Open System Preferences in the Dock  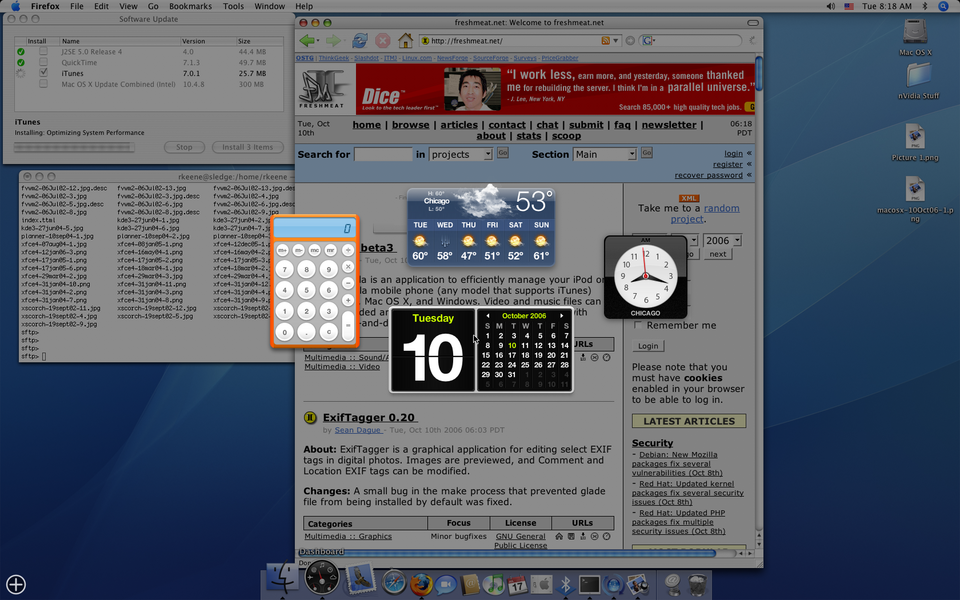(541, 584)
